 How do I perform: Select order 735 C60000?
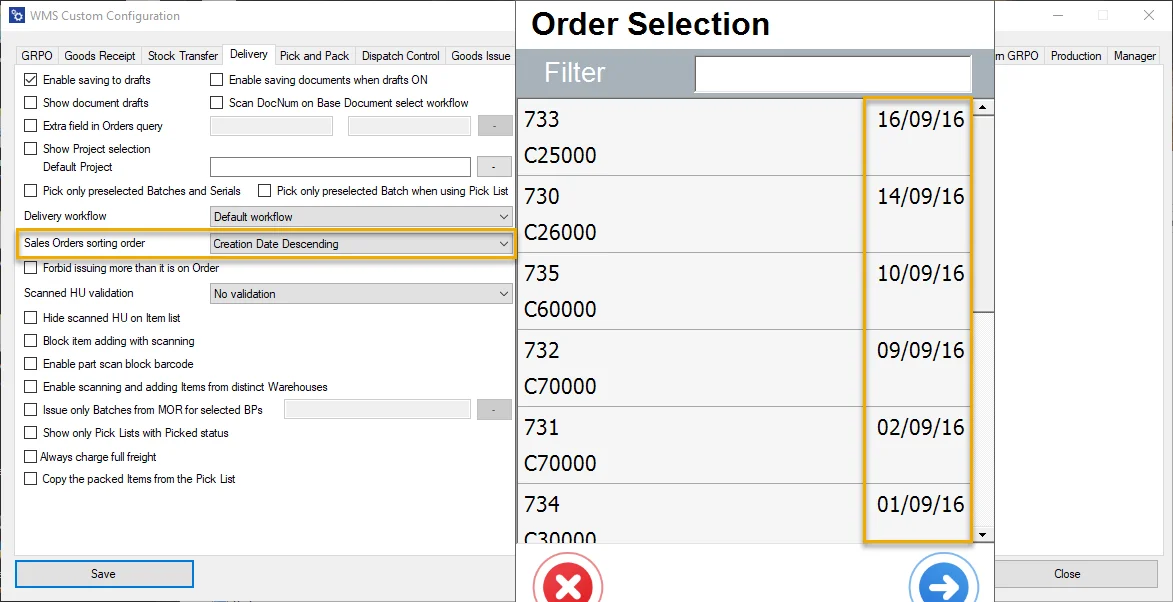point(744,292)
